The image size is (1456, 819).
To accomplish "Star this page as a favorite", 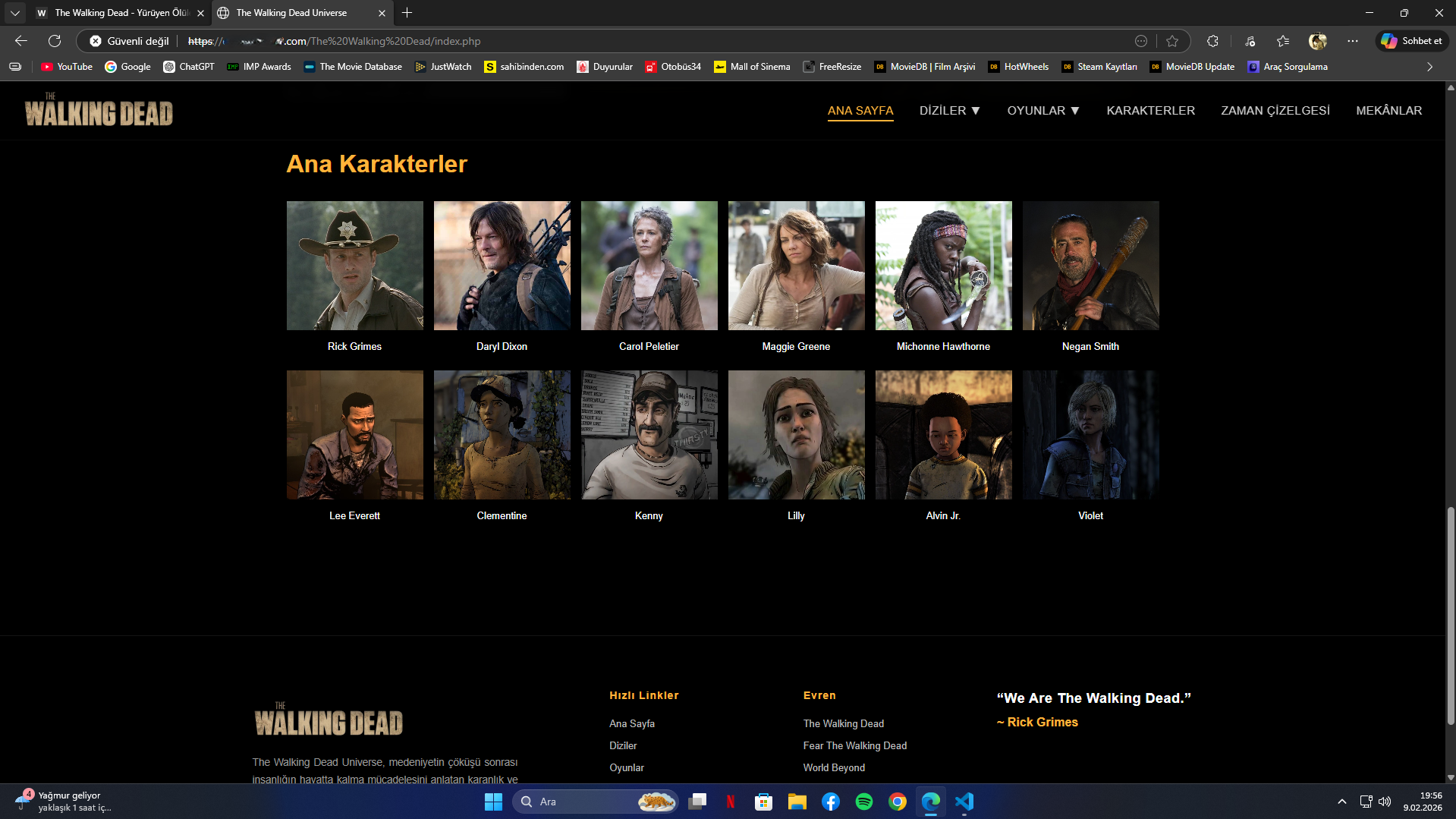I will tap(1172, 41).
